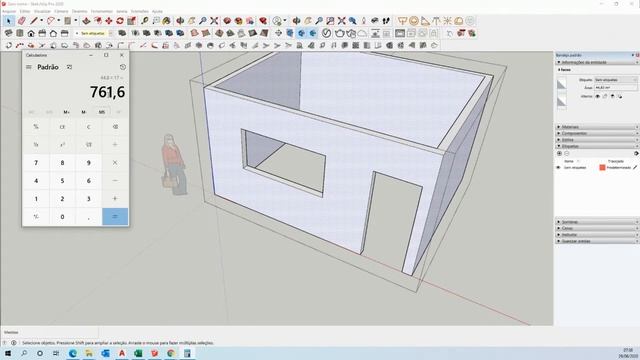Screen dimensions: 640x360
Task: Select the Paint Bucket tool
Action: [167, 21]
